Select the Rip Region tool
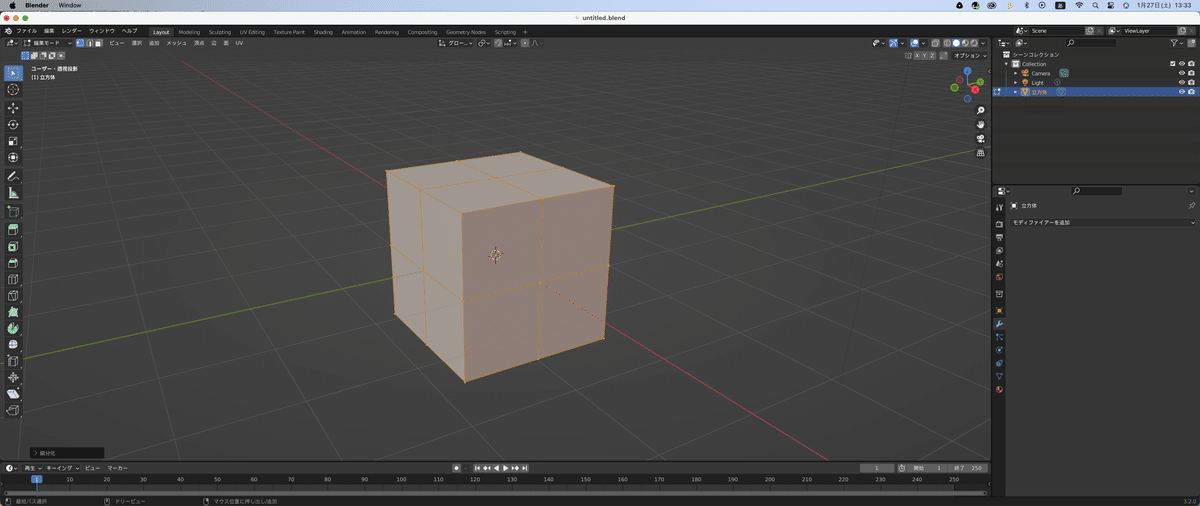Image resolution: width=1200 pixels, height=506 pixels. [13, 411]
